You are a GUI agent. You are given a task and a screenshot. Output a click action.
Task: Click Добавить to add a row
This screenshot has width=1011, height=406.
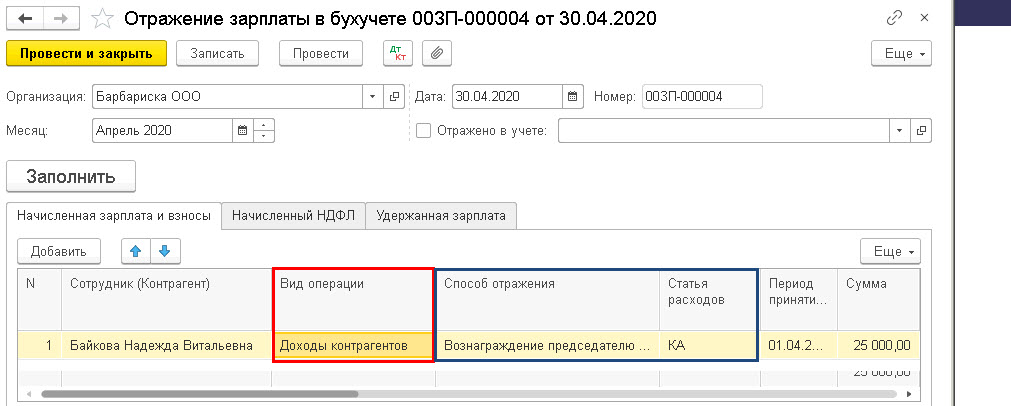pyautogui.click(x=58, y=251)
